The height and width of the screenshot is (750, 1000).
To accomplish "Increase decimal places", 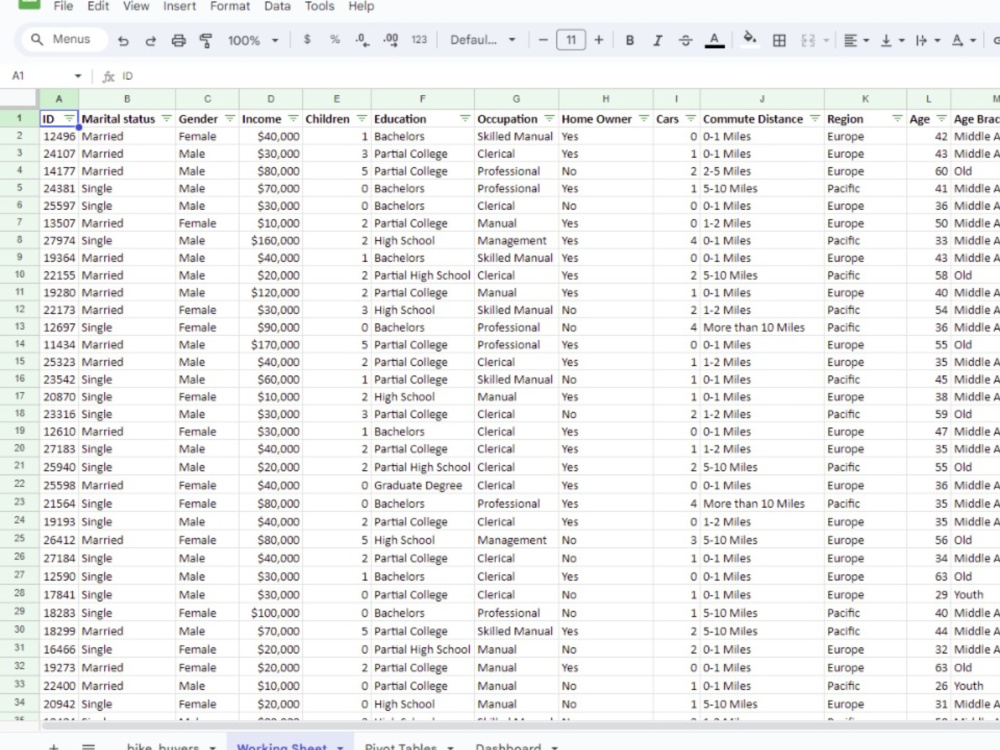I will [391, 40].
